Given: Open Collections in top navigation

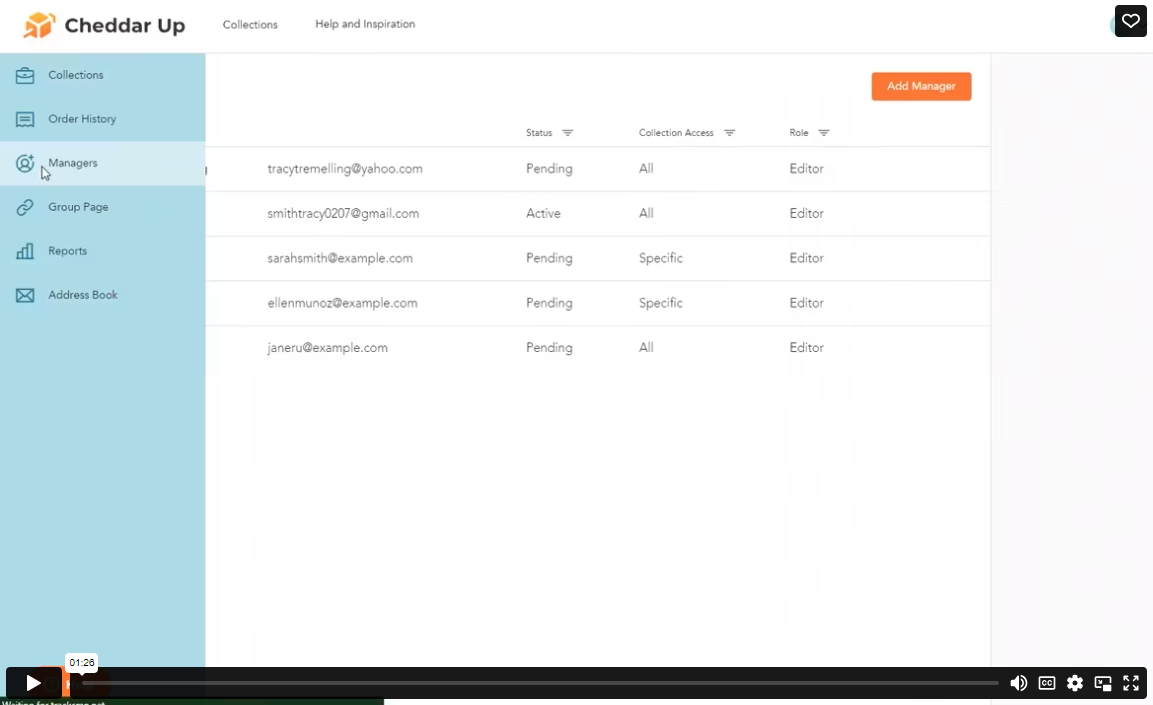Looking at the screenshot, I should point(250,24).
